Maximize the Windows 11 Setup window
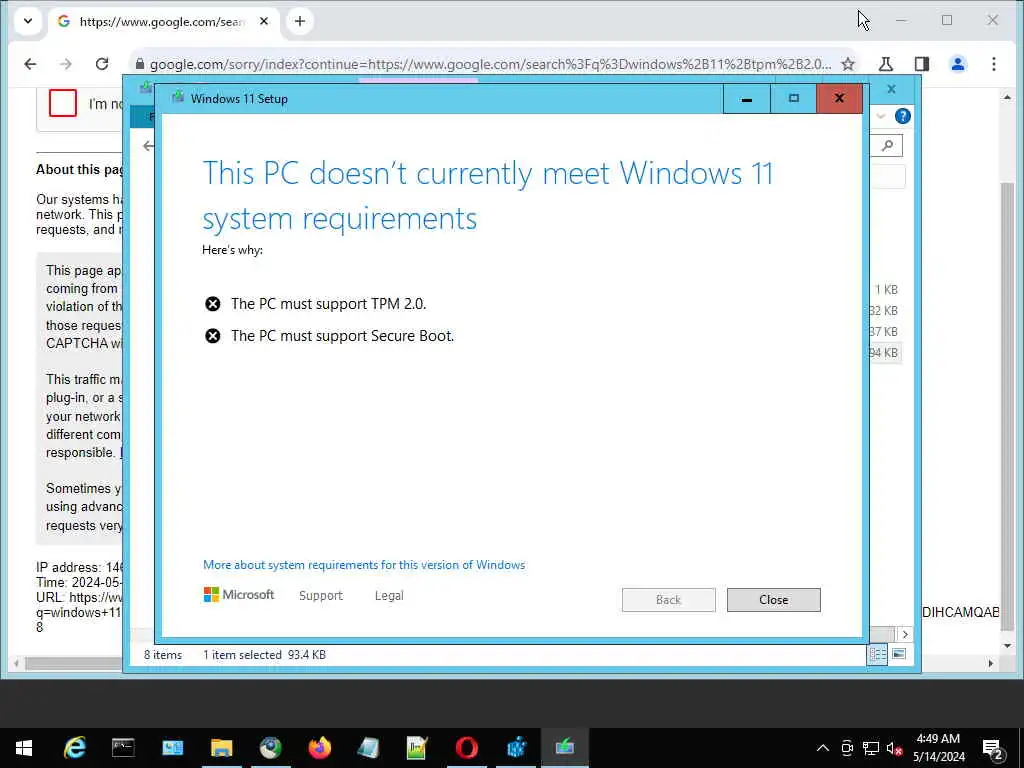 (x=793, y=99)
